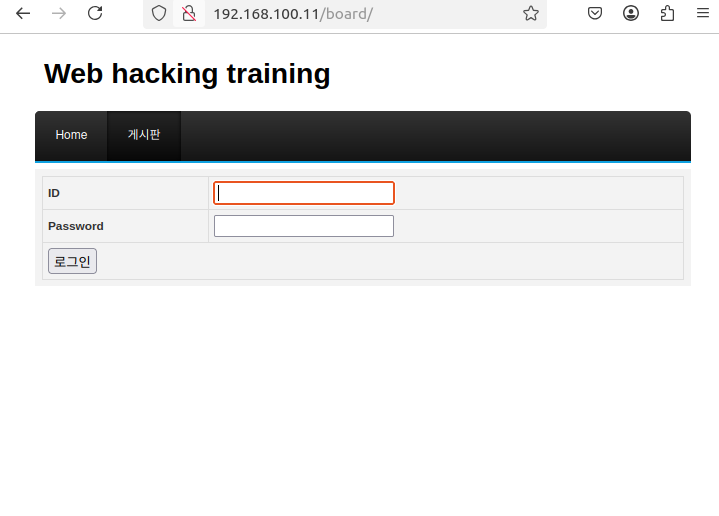Open the Pocket save icon
The image size is (719, 516).
595,13
